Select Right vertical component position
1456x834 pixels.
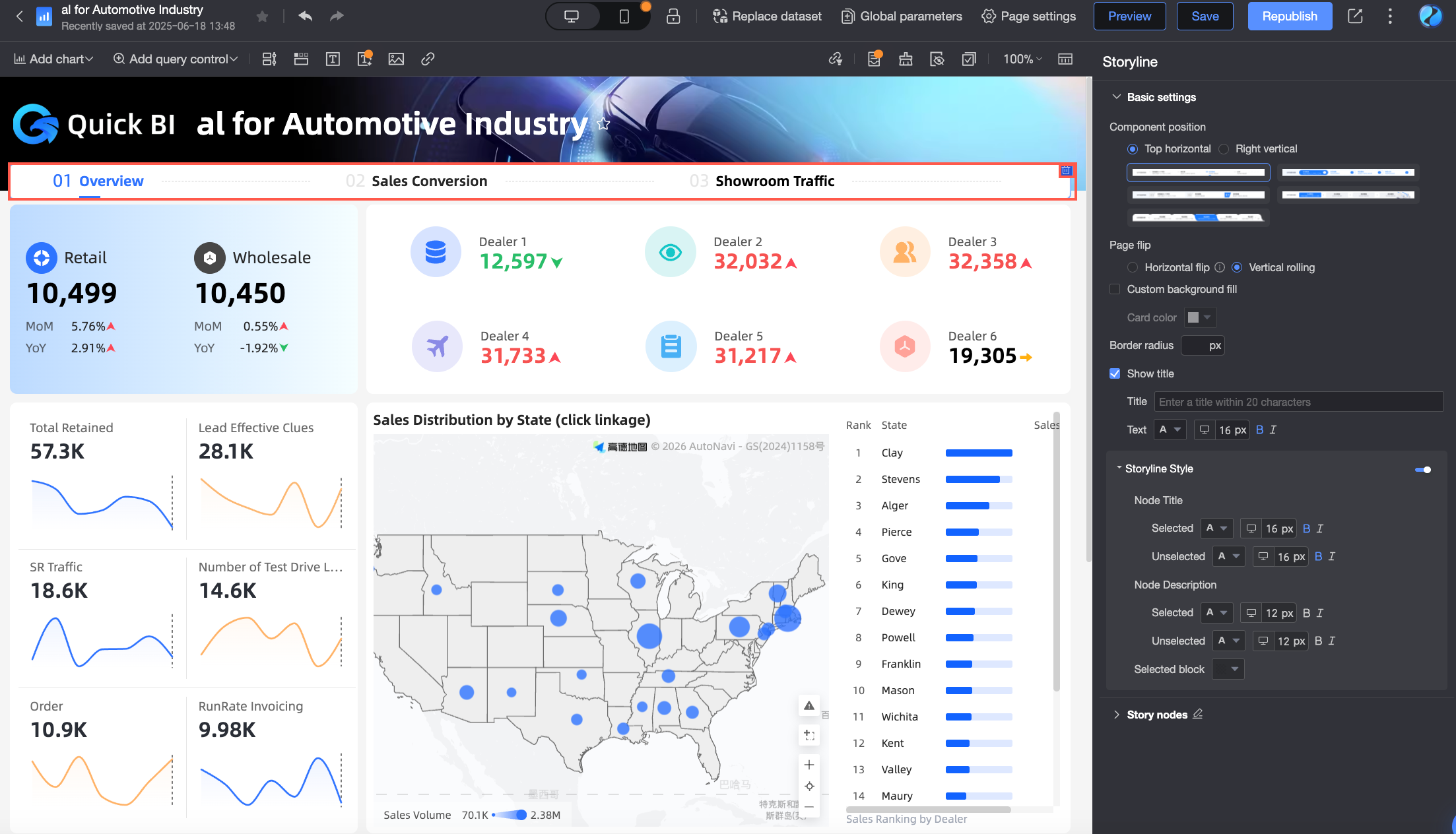(1224, 149)
